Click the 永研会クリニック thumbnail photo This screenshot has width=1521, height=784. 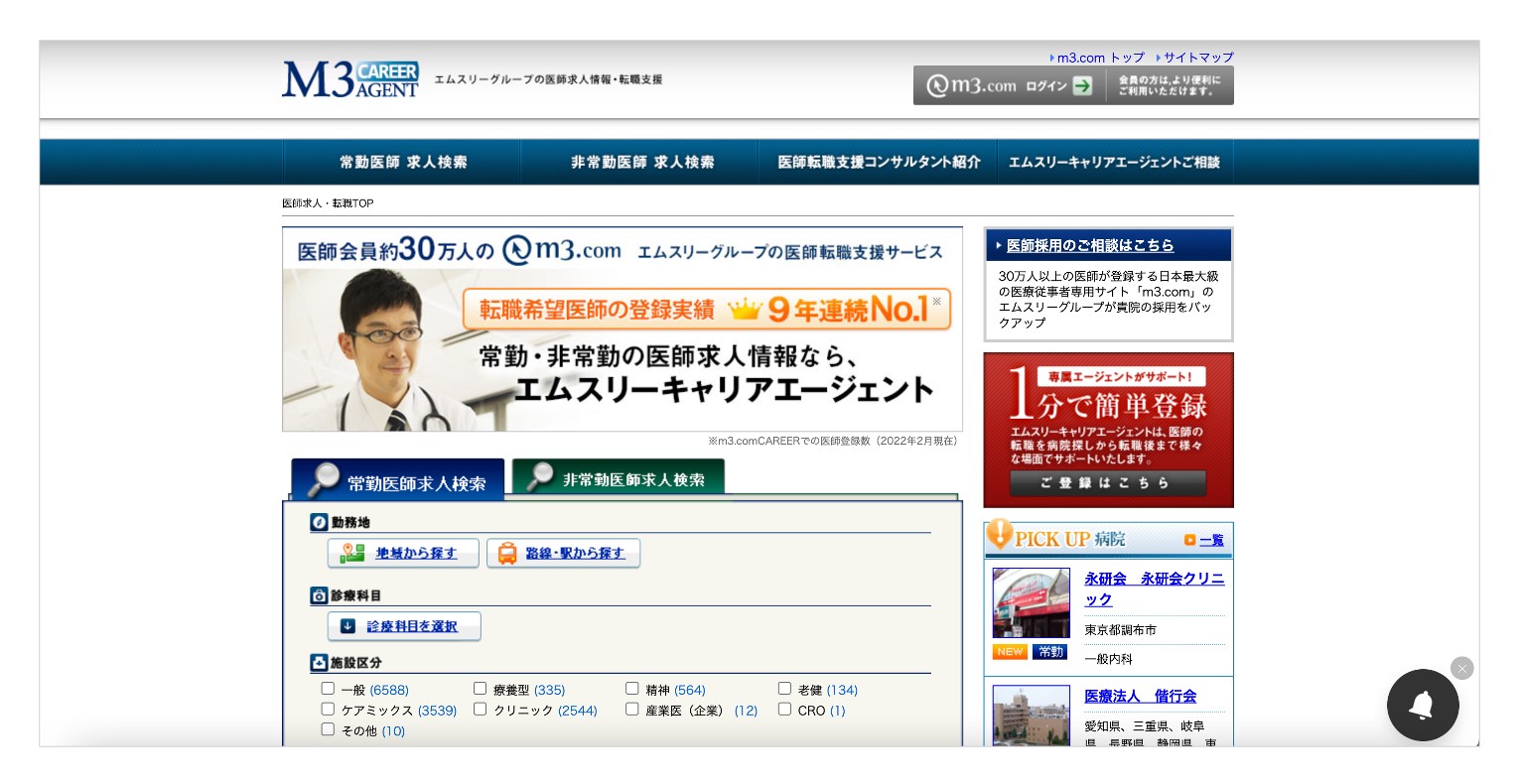pos(1032,602)
